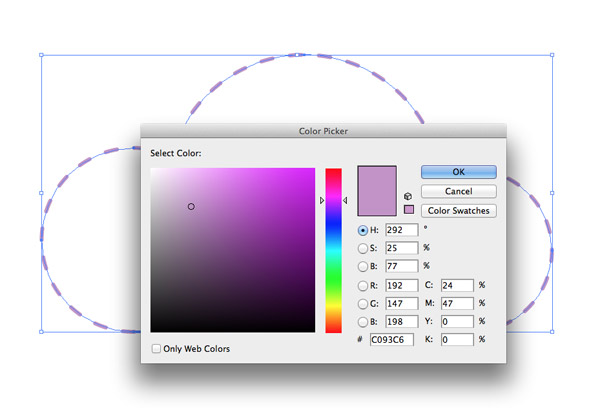
Task: Click the large lavender color preview swatch
Action: click(x=377, y=191)
